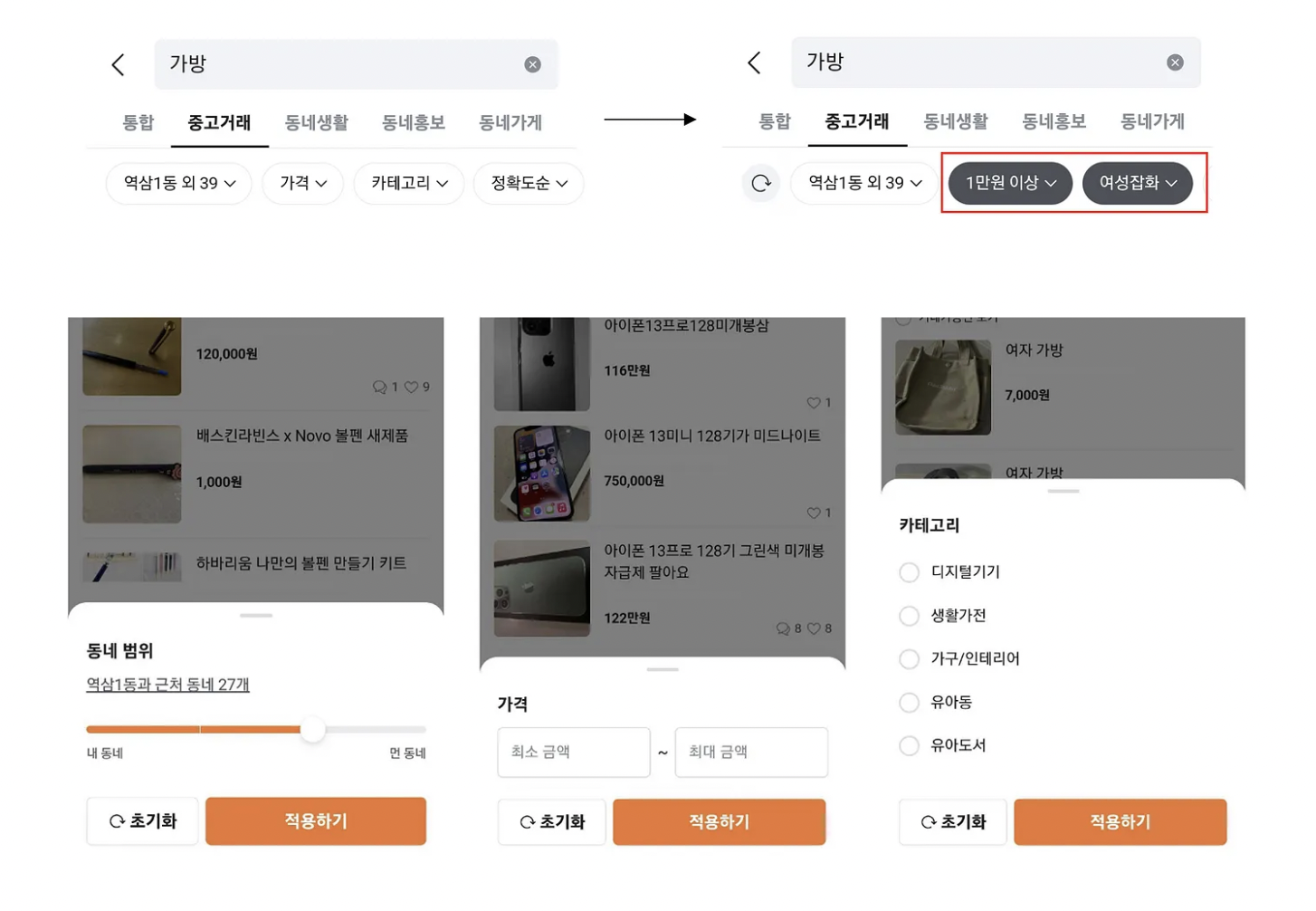Viewport: 1316px width, 911px height.
Task: Select the 디지털기기 category radio button
Action: point(909,572)
